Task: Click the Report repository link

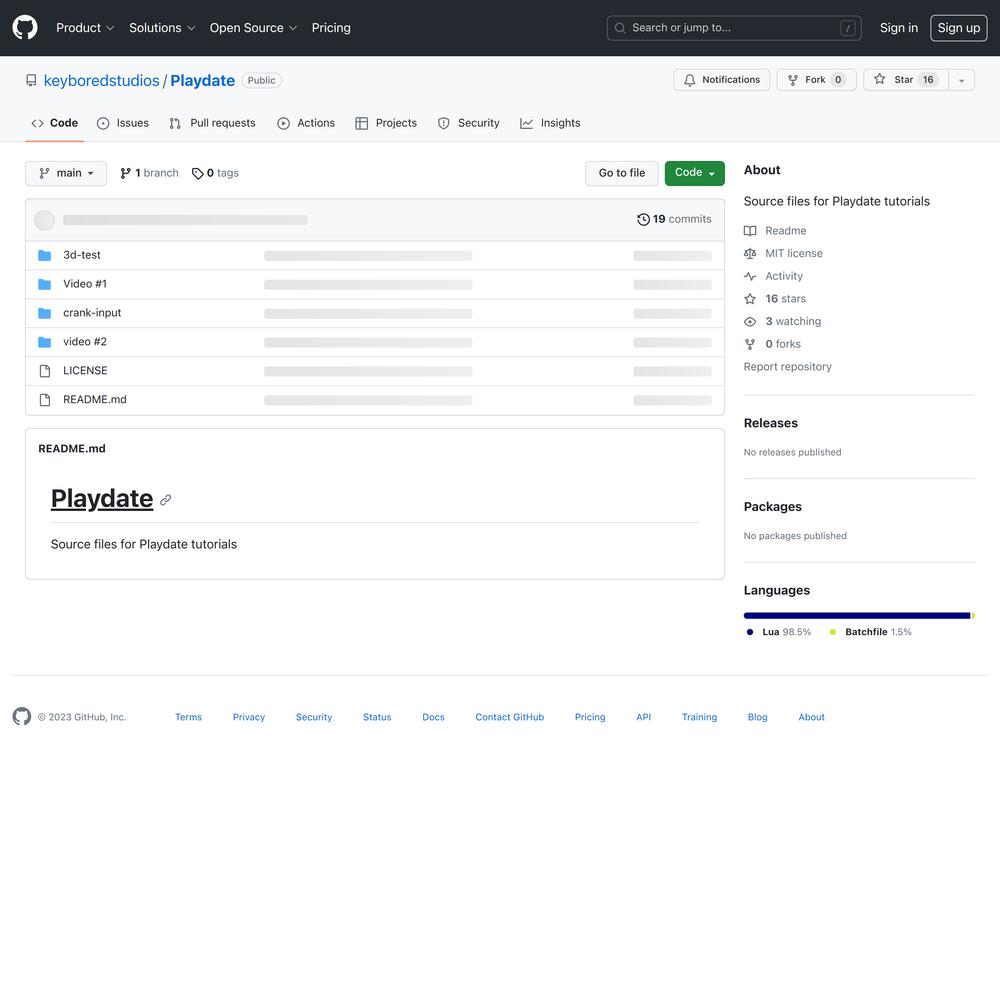Action: click(x=788, y=367)
